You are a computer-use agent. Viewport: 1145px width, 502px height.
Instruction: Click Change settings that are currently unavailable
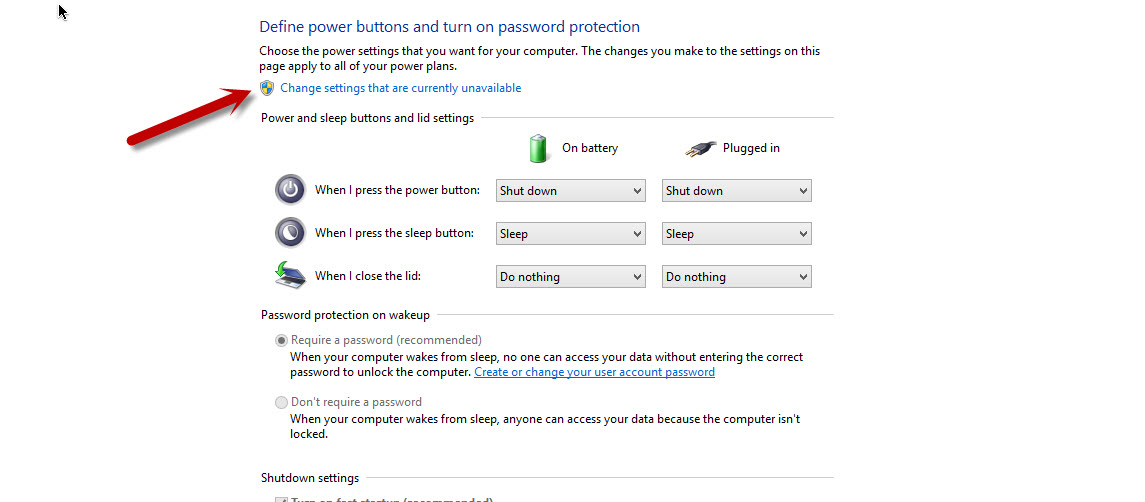(x=401, y=88)
